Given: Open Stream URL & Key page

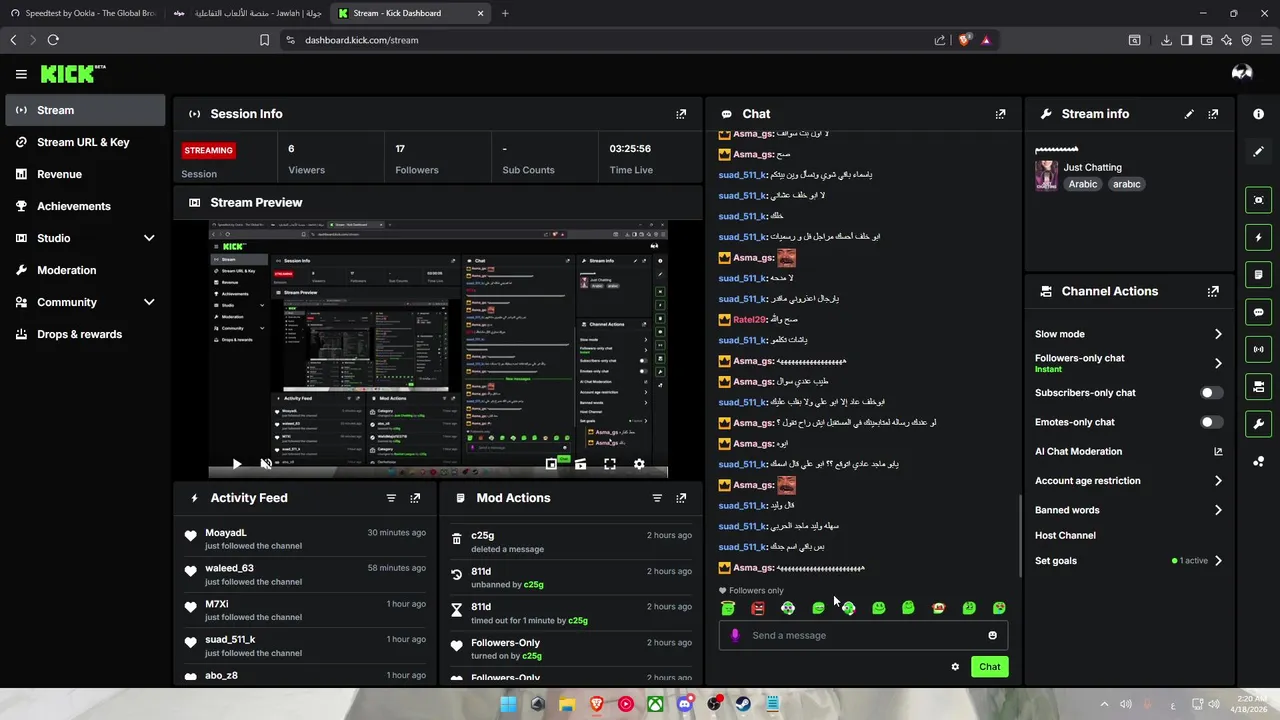Looking at the screenshot, I should 85,142.
